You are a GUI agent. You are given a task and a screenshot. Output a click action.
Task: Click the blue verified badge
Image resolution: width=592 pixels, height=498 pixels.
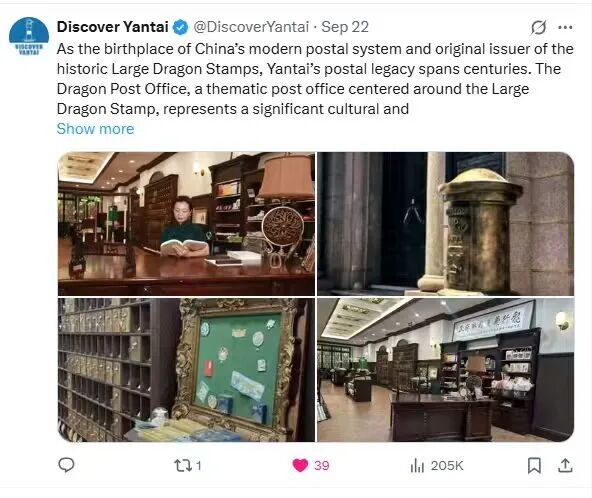point(181,27)
